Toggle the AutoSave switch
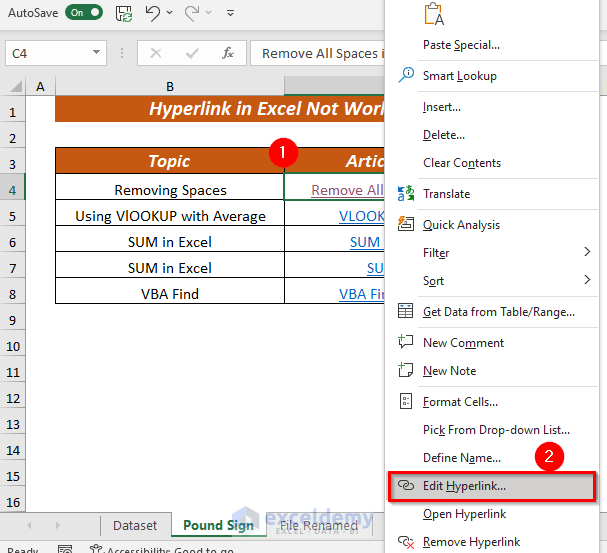The width and height of the screenshot is (607, 553). 84,13
